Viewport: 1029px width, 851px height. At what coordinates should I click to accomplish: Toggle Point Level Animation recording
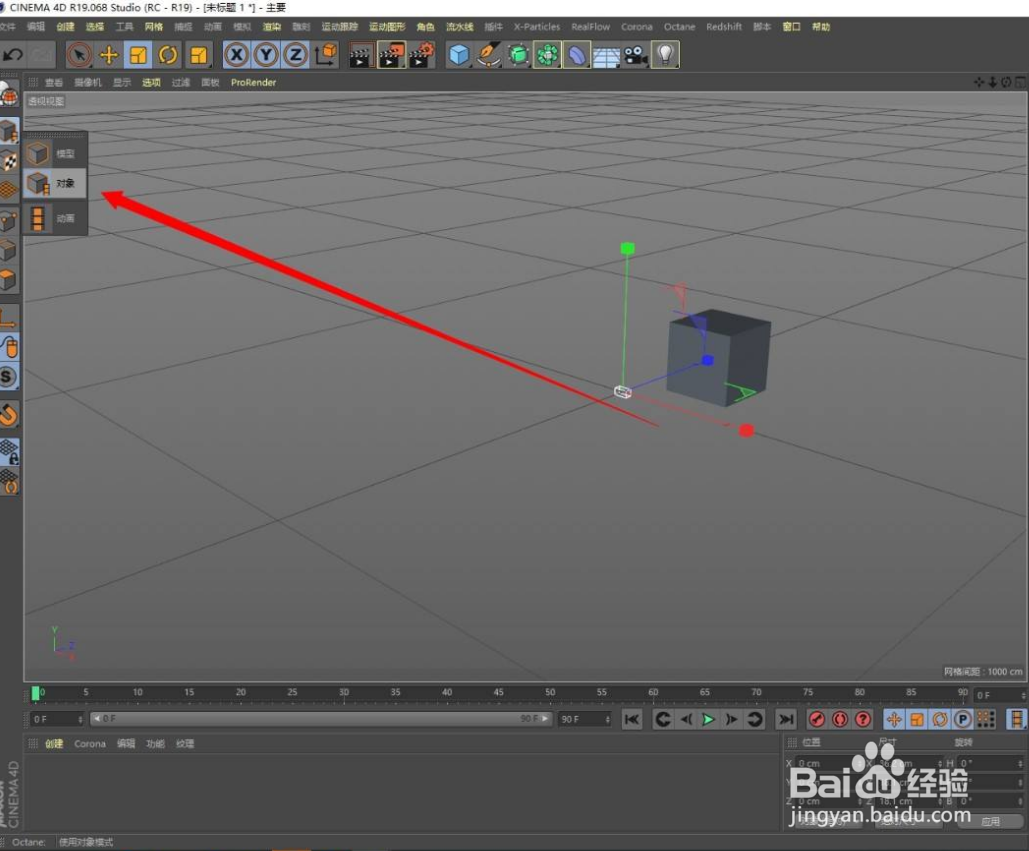click(986, 720)
